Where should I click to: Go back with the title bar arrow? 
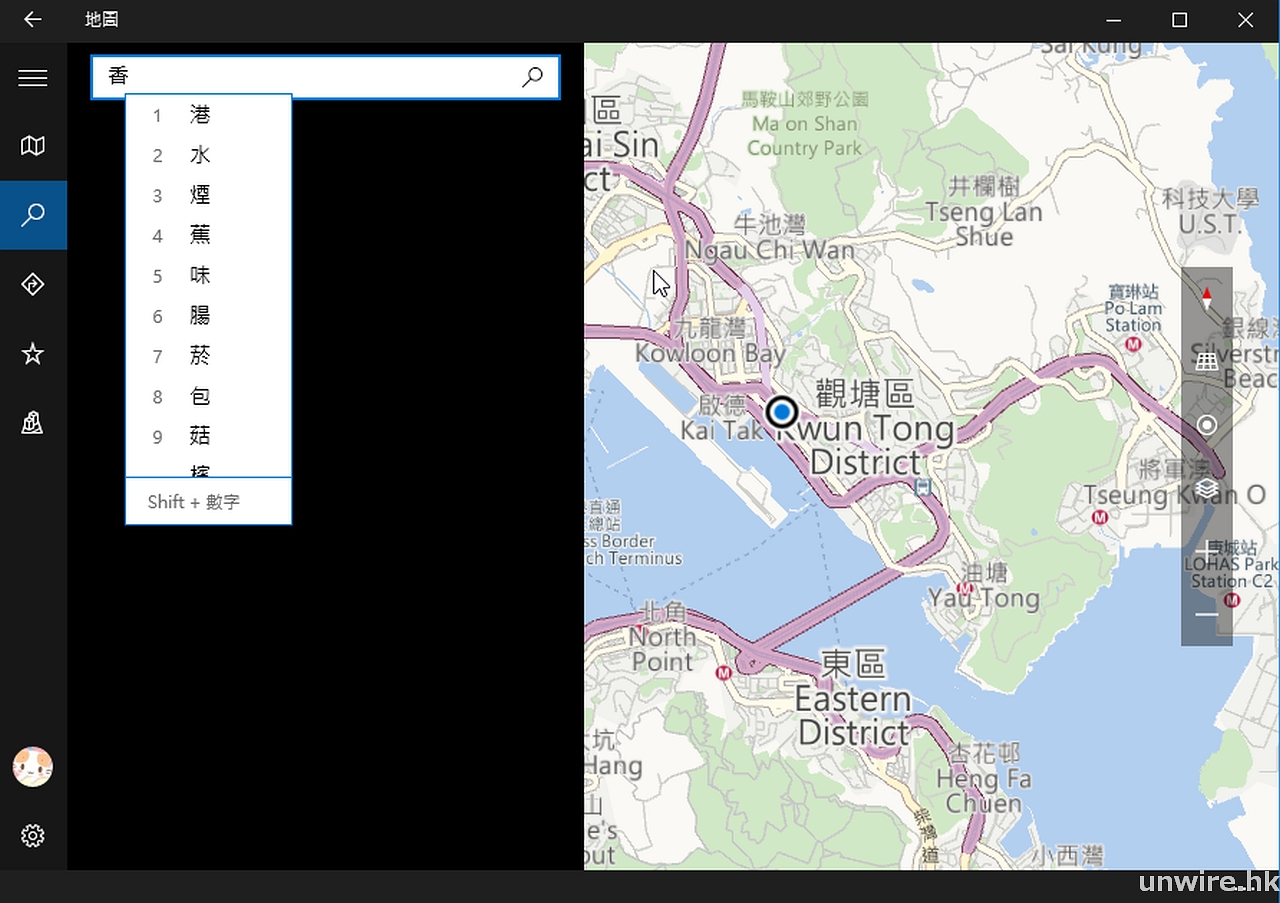click(33, 20)
